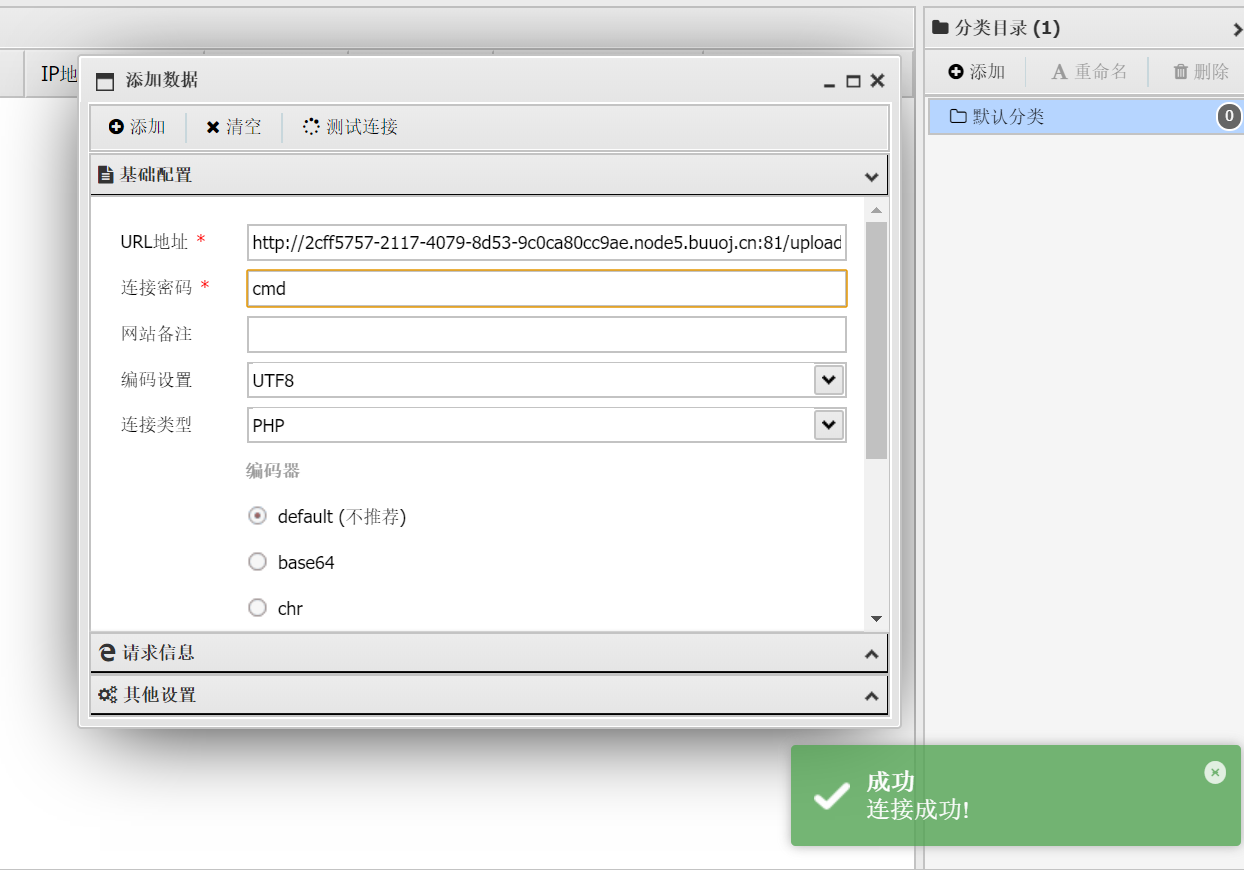The image size is (1244, 870).
Task: Click the 测试连接 button
Action: click(x=350, y=127)
